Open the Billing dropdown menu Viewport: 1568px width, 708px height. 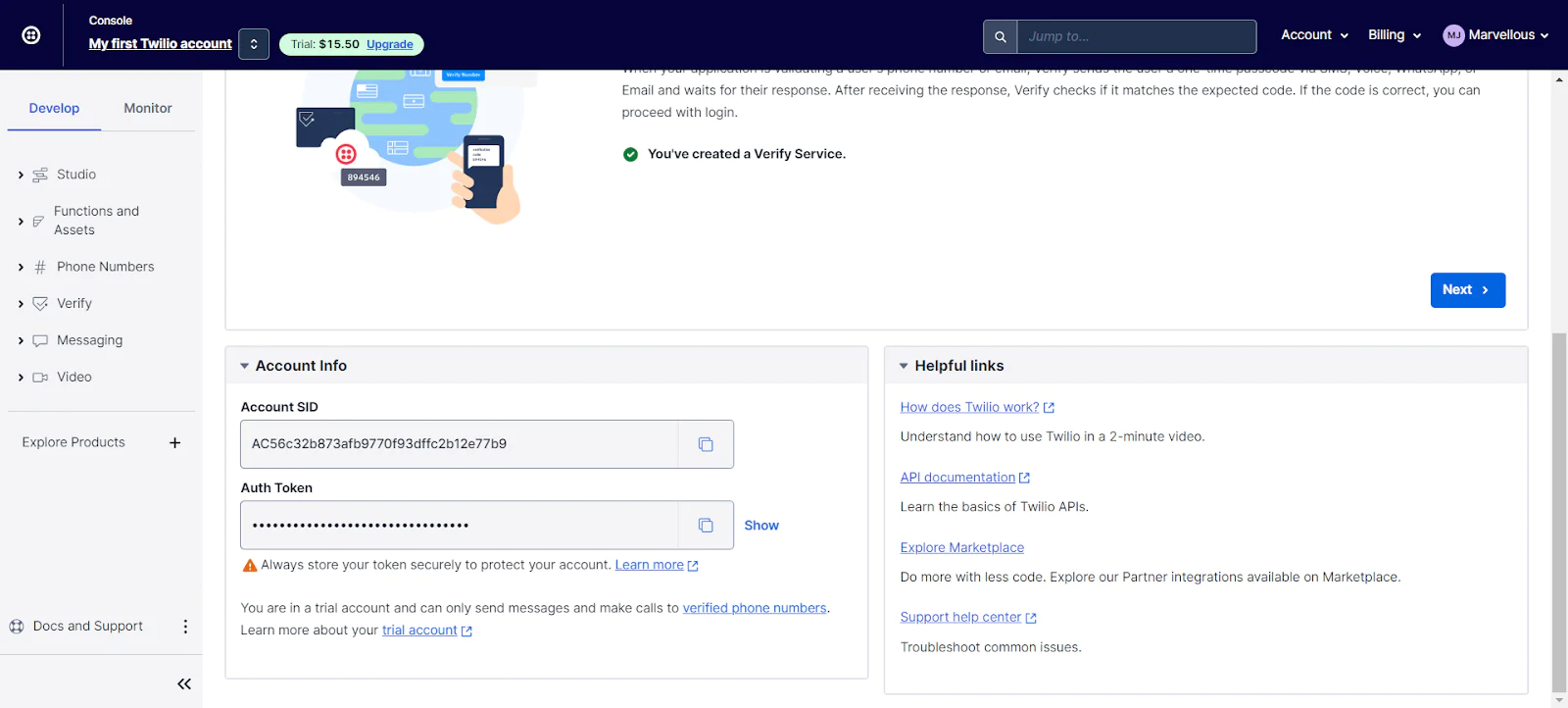pos(1395,35)
